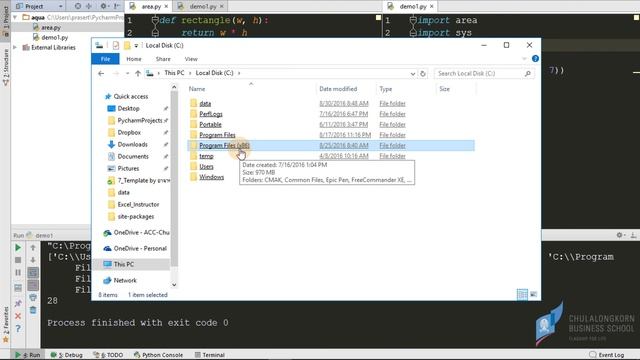Open address bar history dropdown
Viewport: 640px width, 360px height.
(413, 73)
